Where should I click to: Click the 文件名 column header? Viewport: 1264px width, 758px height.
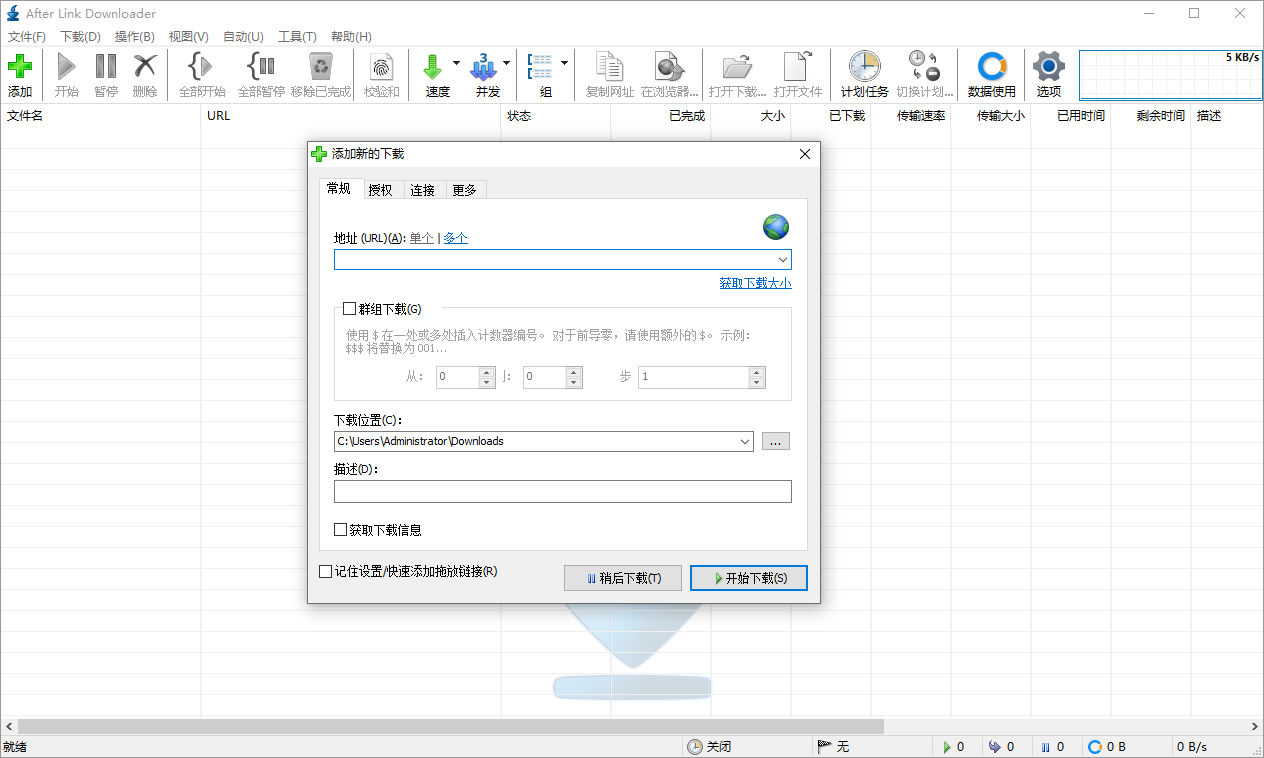[x=100, y=116]
